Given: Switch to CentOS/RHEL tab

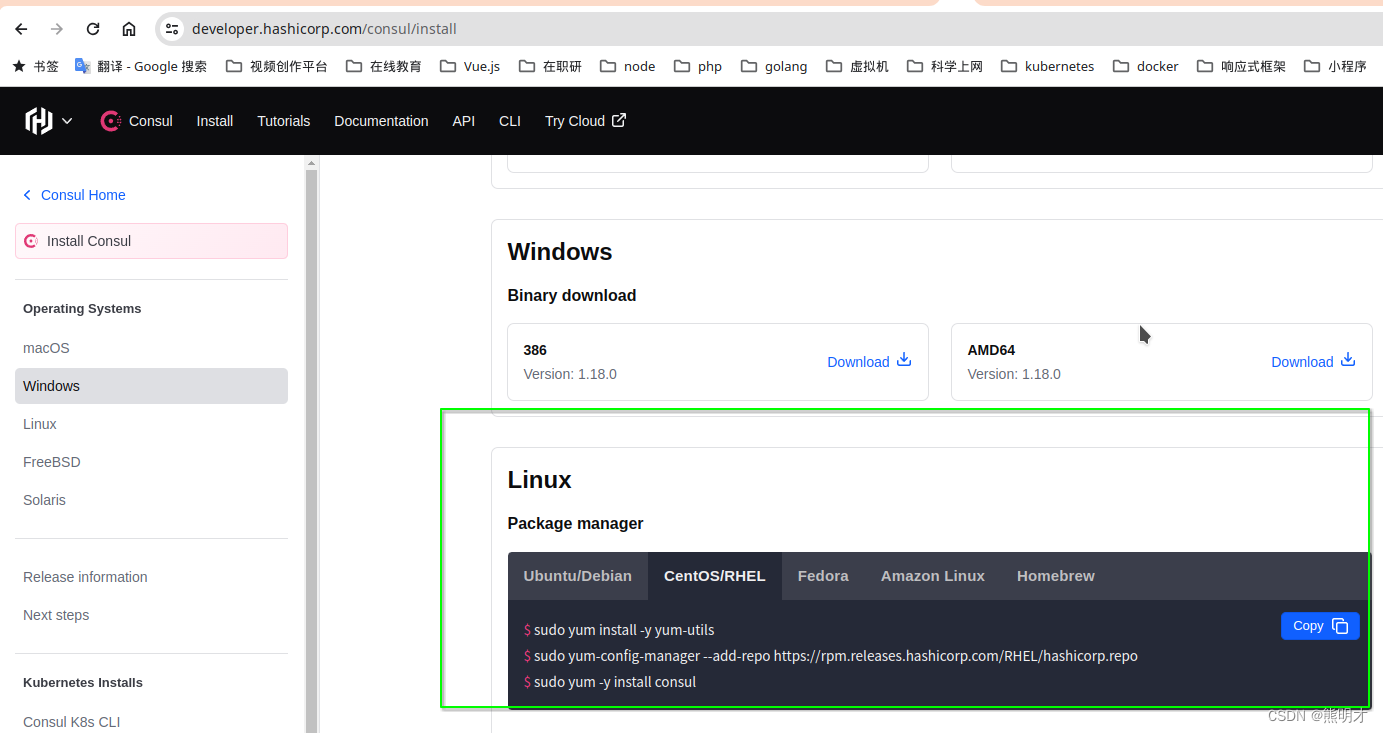Looking at the screenshot, I should 715,576.
